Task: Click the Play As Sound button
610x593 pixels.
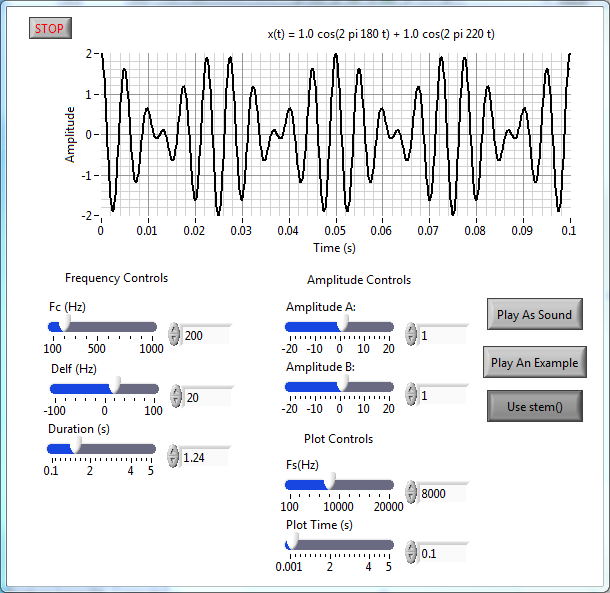Action: pyautogui.click(x=534, y=314)
